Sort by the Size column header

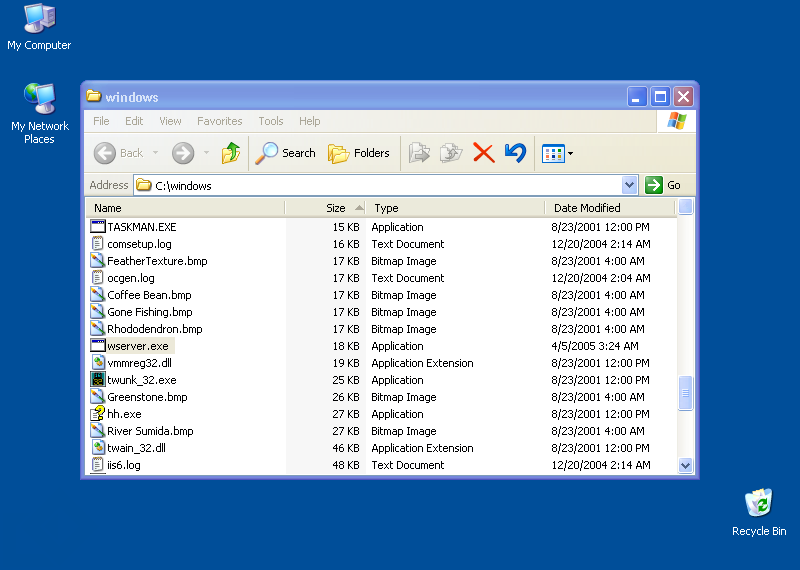coord(326,208)
